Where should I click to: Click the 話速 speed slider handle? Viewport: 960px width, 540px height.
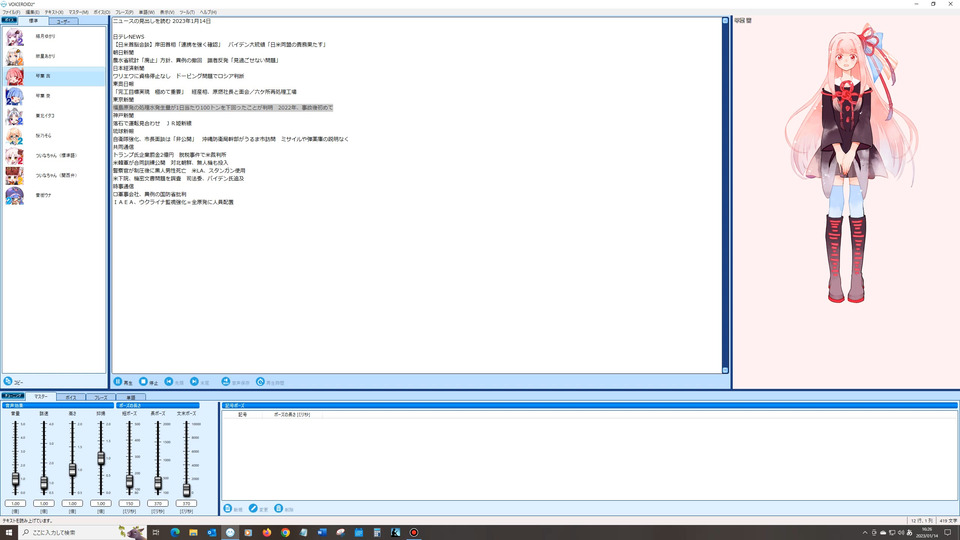coord(44,483)
